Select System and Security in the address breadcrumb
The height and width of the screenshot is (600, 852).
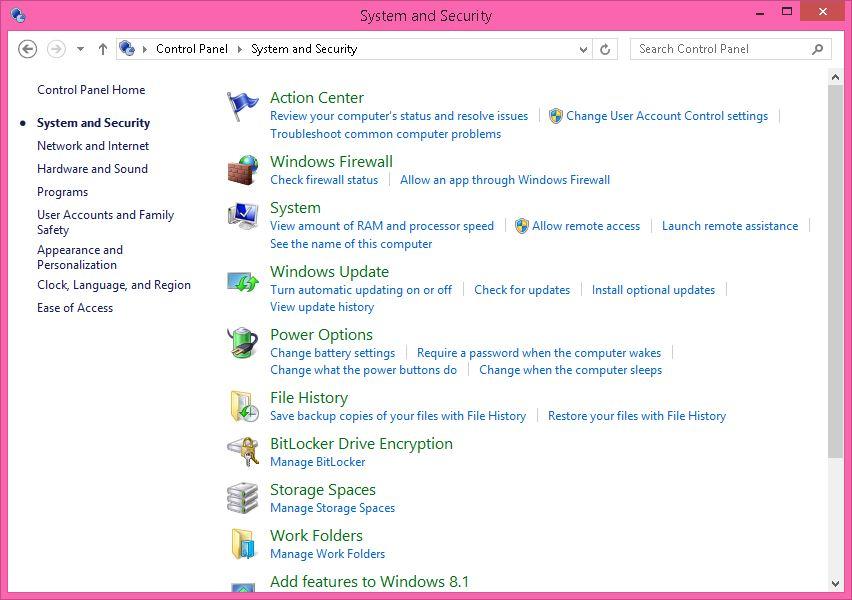point(304,49)
